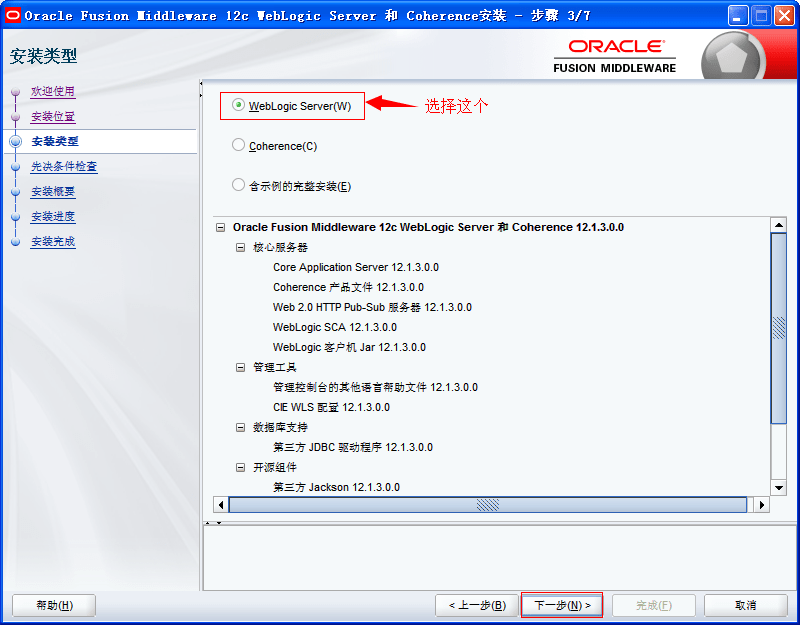Select the WebLogic Server(W) radio button
This screenshot has height=625, width=800.
click(238, 105)
